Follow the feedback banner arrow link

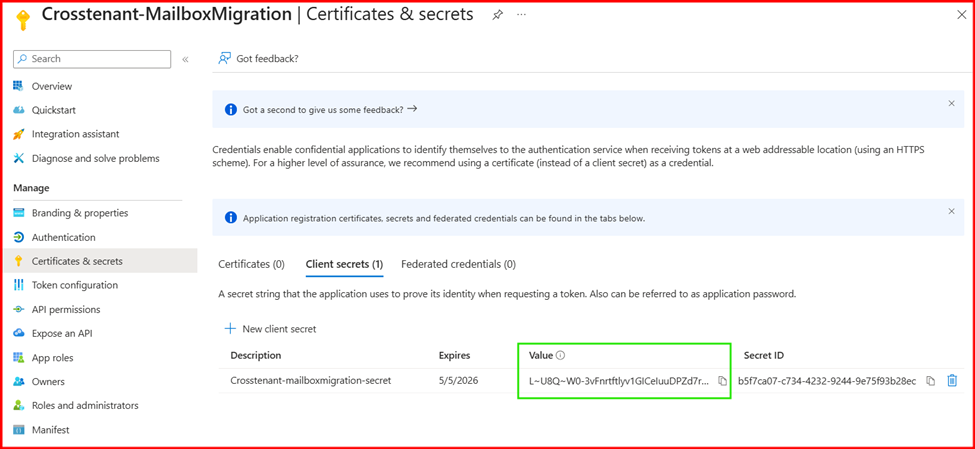(413, 109)
